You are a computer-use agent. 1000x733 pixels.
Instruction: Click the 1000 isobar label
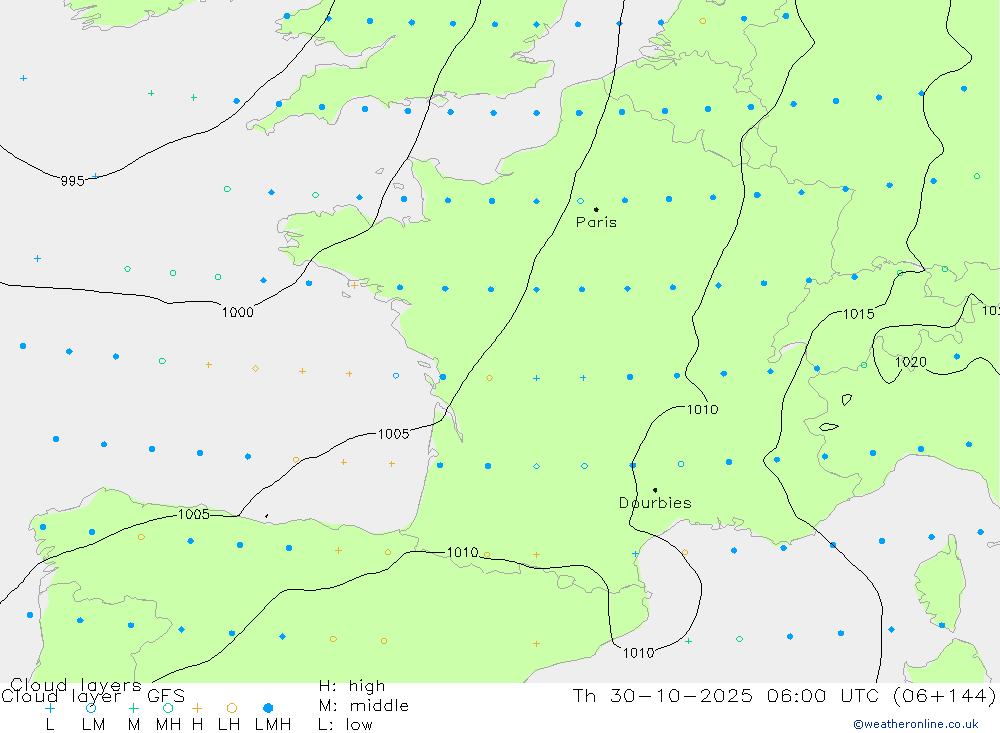[238, 312]
